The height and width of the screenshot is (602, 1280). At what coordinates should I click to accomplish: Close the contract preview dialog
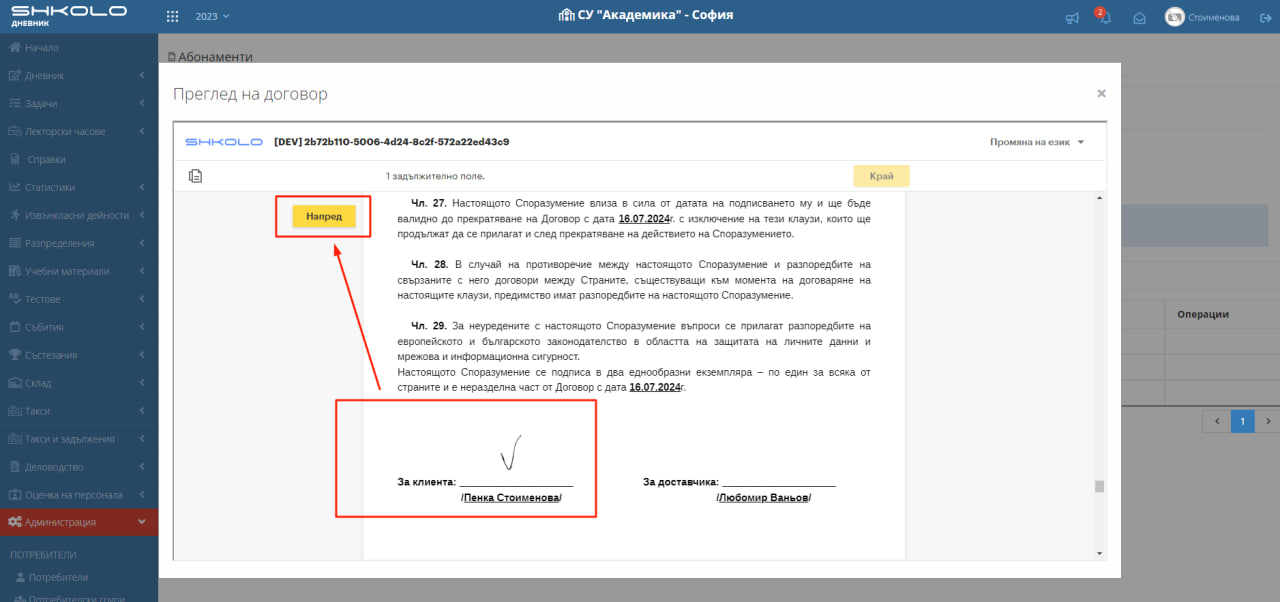point(1101,93)
